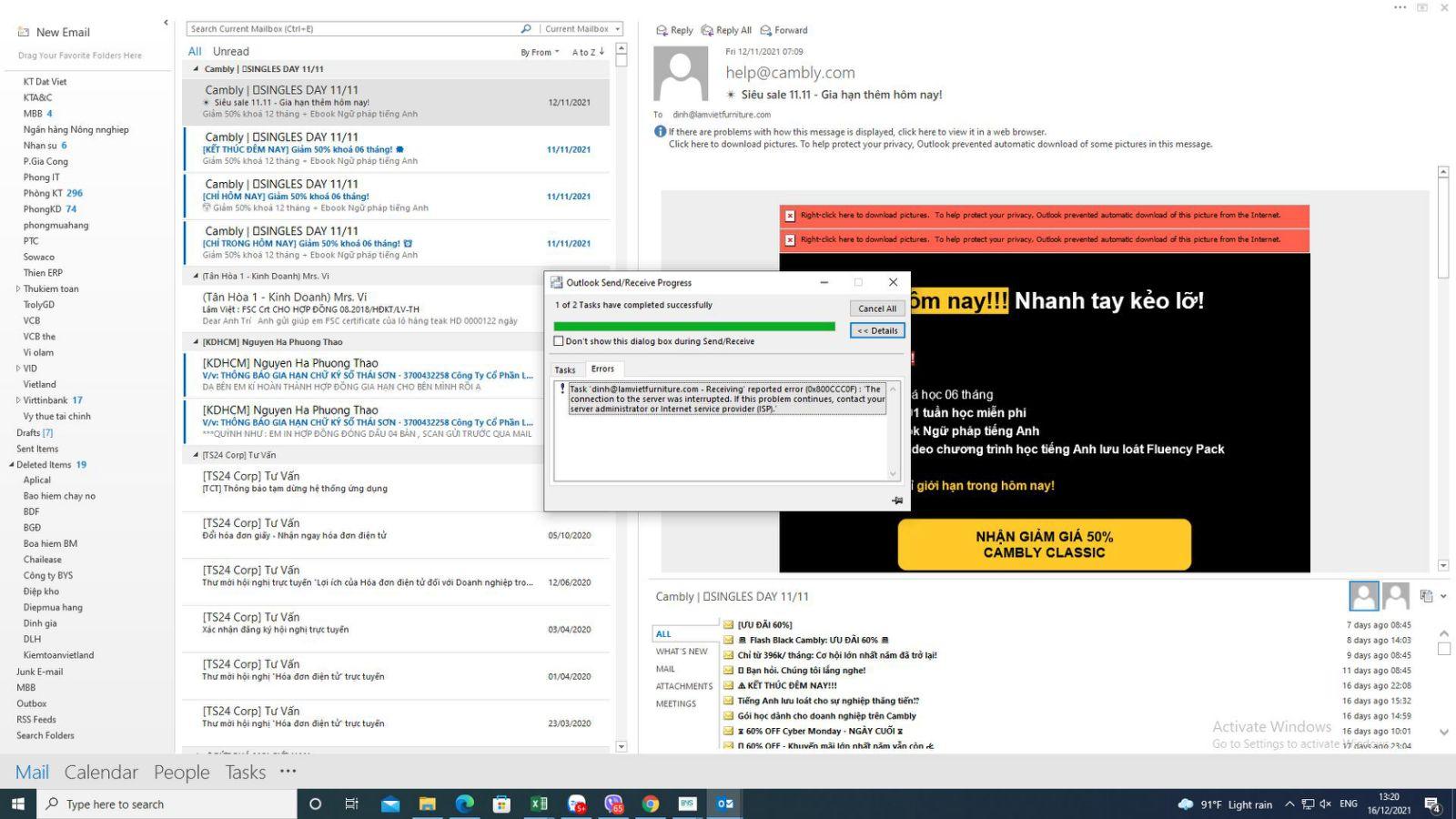Expand the Virttinbank folder

pos(18,400)
